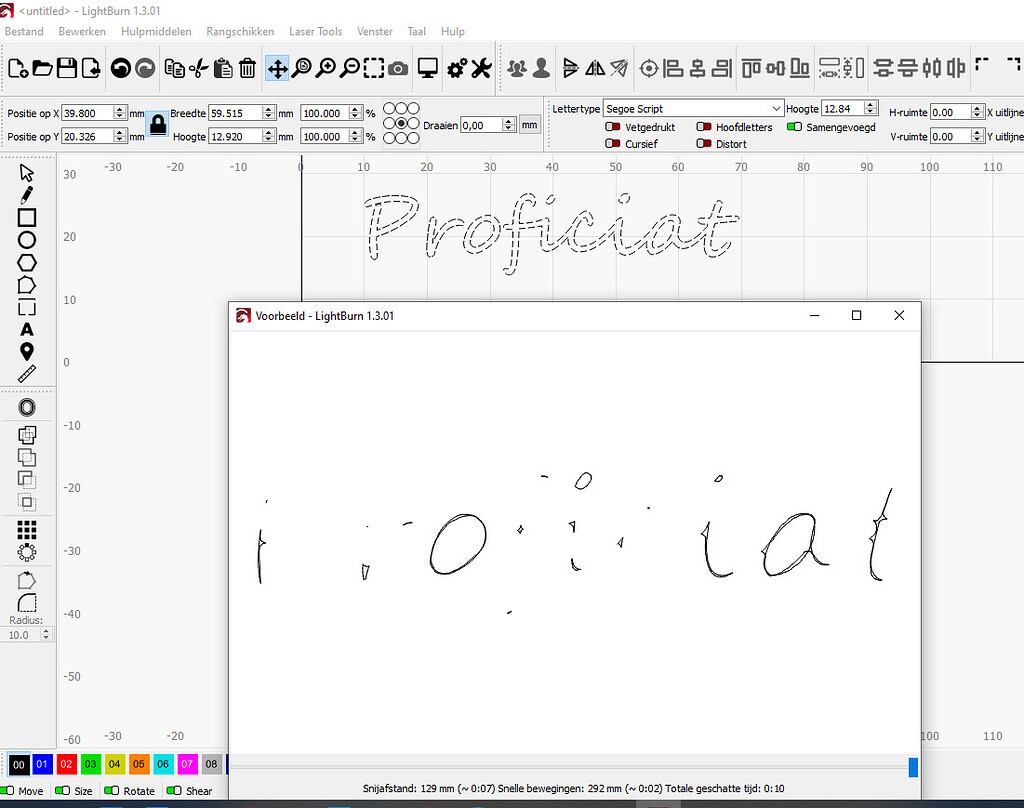Select the Zoom in magnifier icon
This screenshot has height=808, width=1024.
click(x=325, y=68)
